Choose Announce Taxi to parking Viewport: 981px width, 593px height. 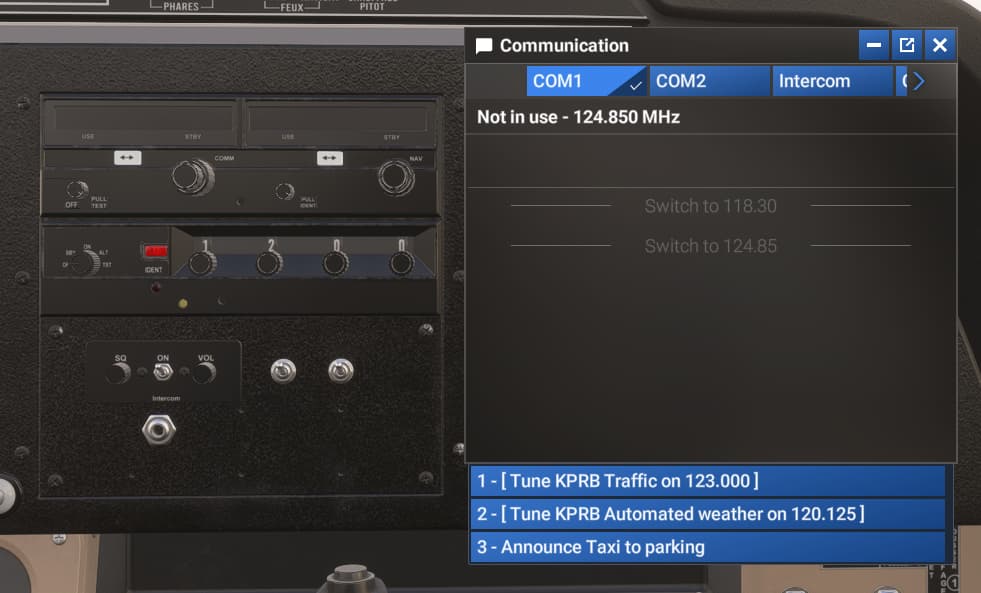coord(707,547)
